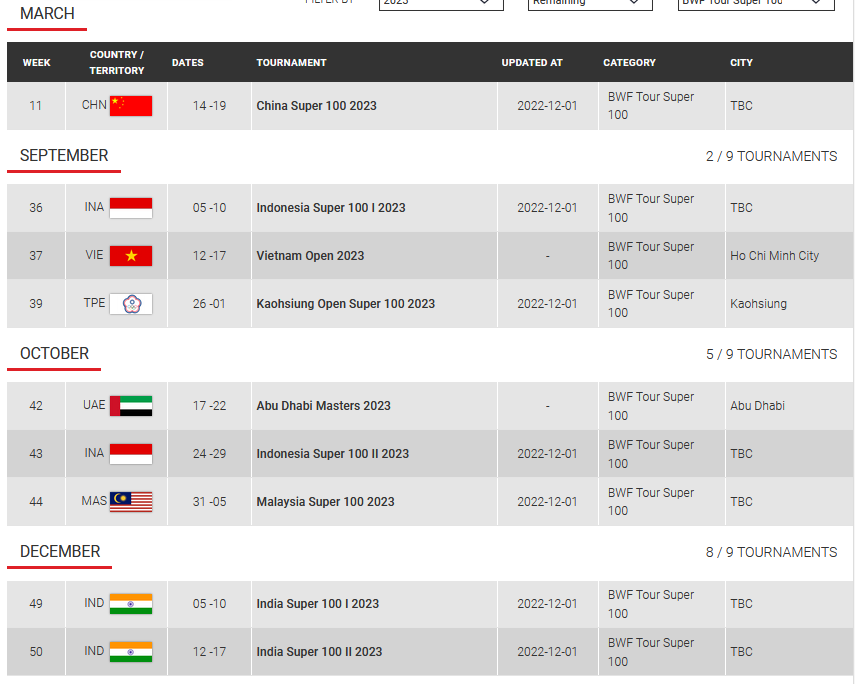855x684 pixels.
Task: Click Indonesia flag in Indonesia Super 100 II row
Action: tap(131, 454)
